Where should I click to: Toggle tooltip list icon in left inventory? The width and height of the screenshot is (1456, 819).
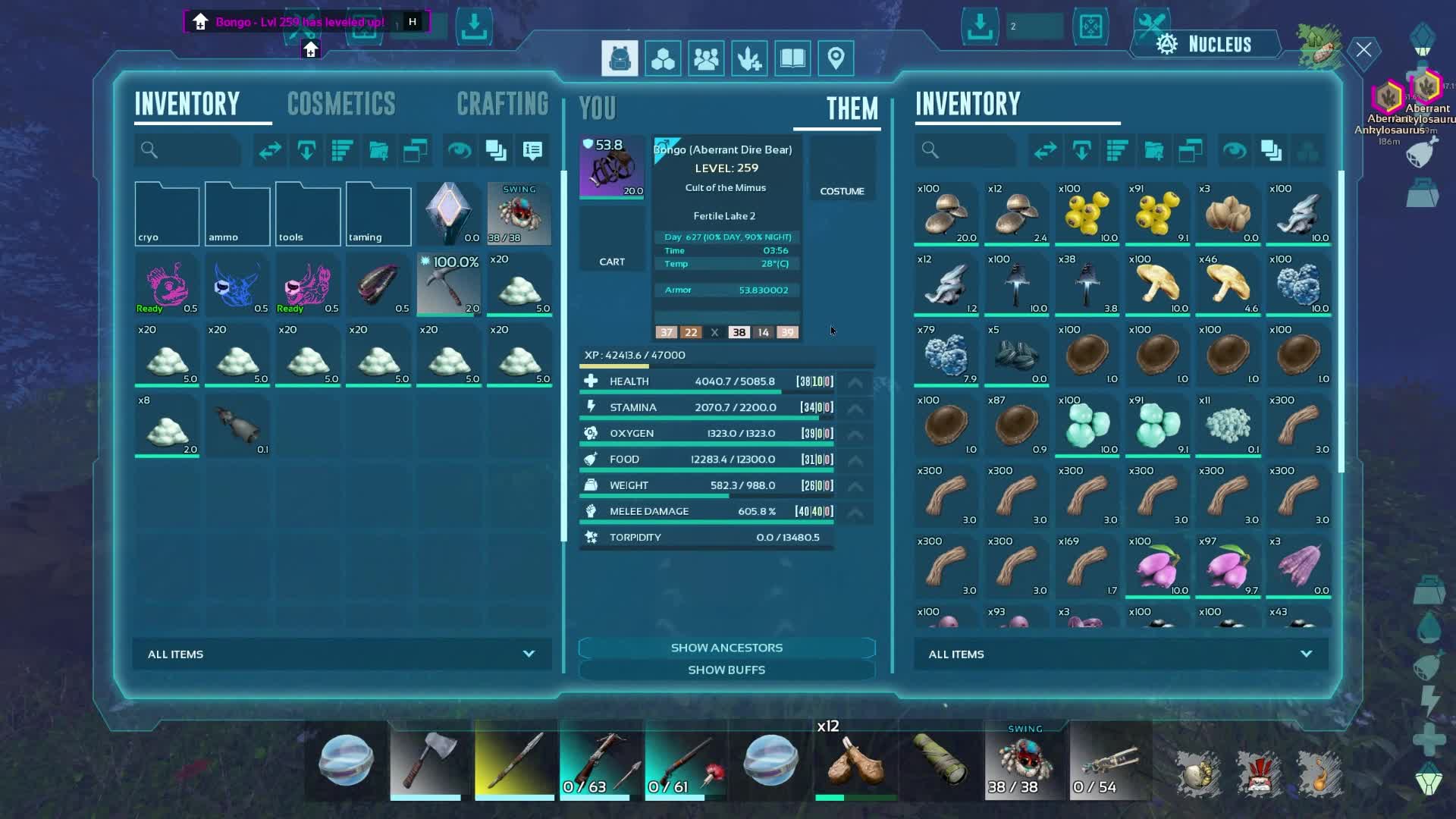[532, 151]
